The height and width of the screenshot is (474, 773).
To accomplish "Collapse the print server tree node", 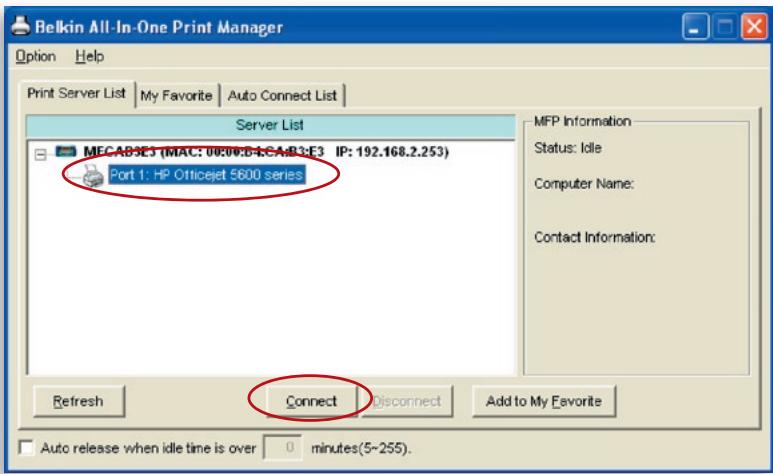I will click(40, 155).
